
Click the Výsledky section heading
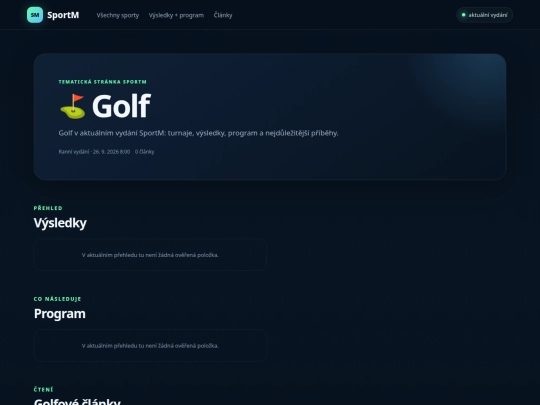pyautogui.click(x=60, y=223)
